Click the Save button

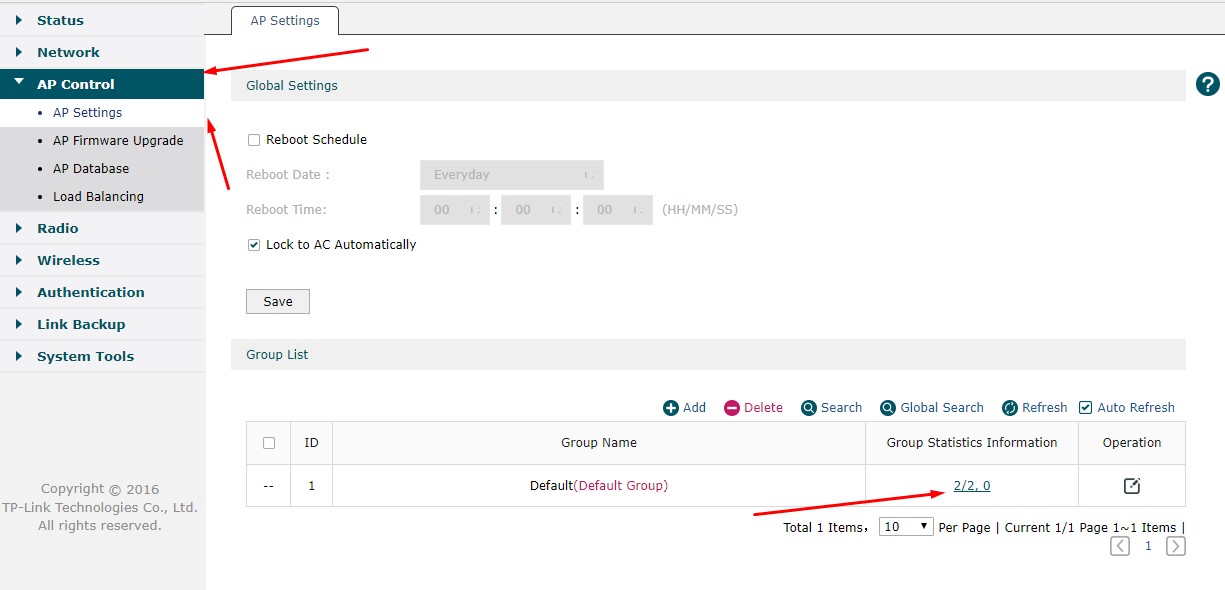pos(278,302)
